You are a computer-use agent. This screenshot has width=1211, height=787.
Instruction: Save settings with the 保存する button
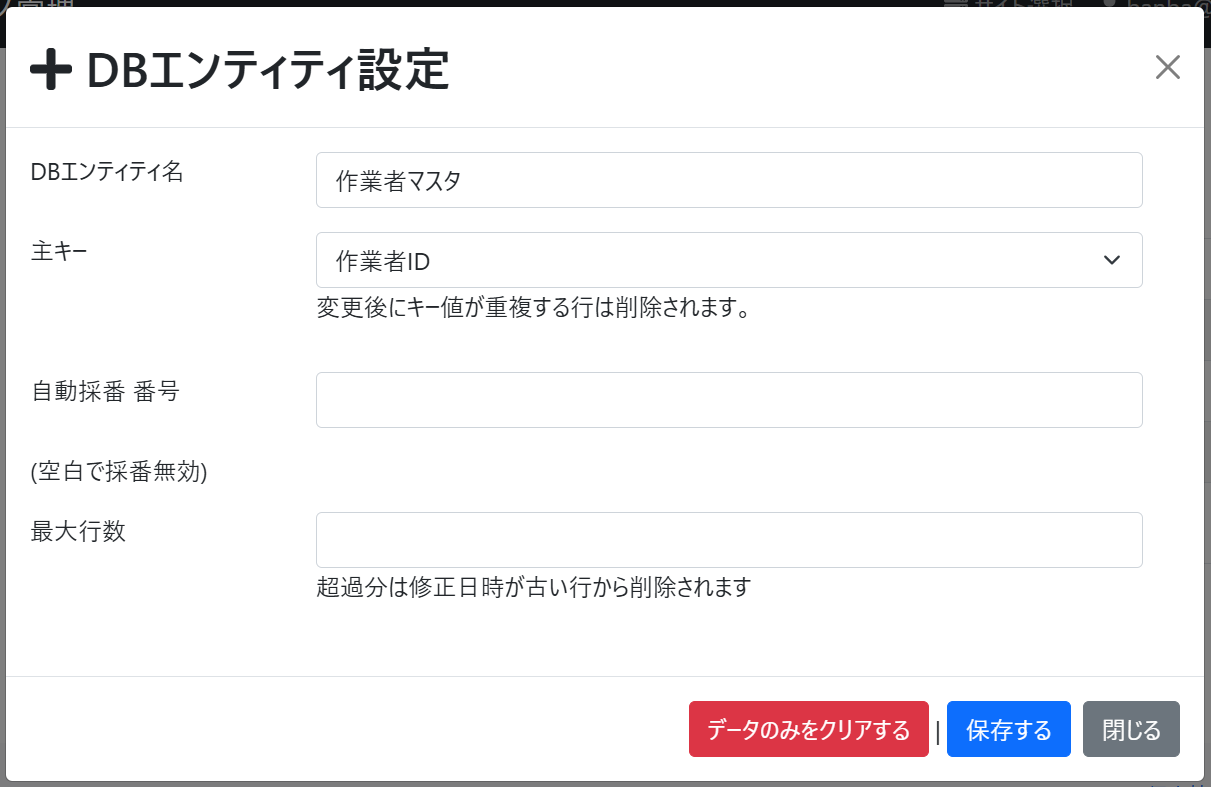[x=1008, y=730]
